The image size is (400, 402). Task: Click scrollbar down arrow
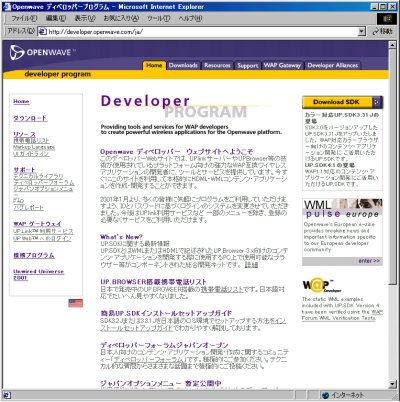click(x=392, y=384)
